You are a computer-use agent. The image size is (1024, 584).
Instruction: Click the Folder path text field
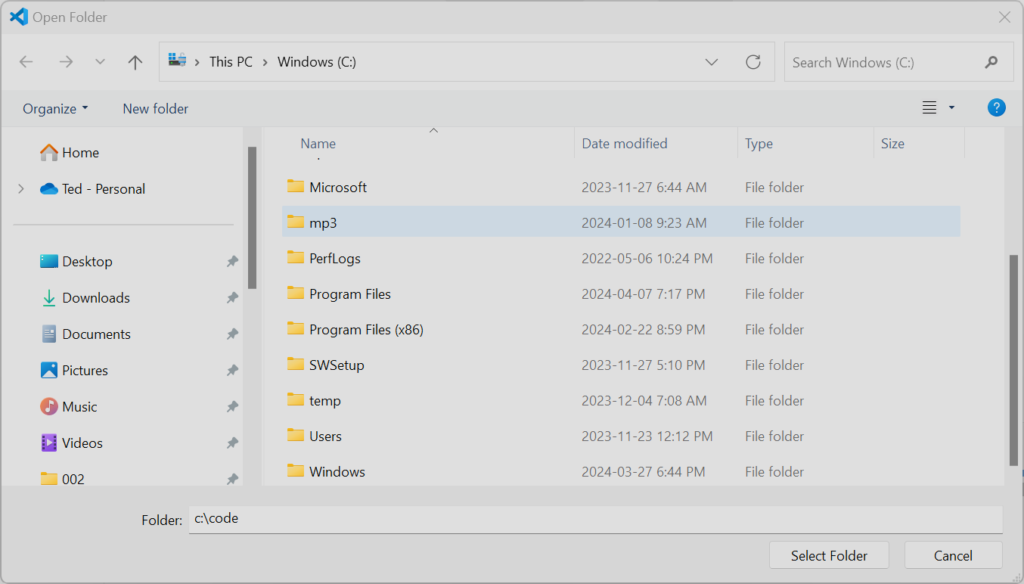click(594, 519)
